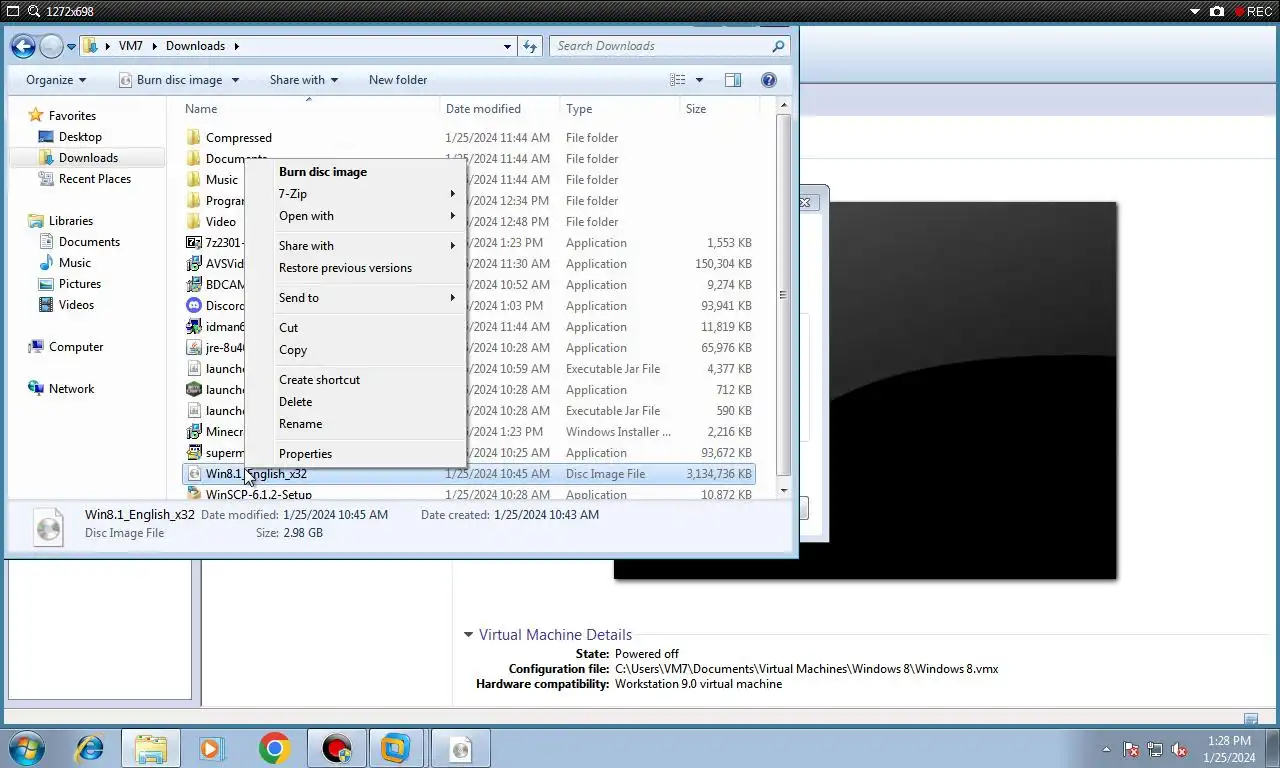This screenshot has height=768, width=1280.
Task: Click Downloads in the address breadcrumb
Action: coord(195,46)
